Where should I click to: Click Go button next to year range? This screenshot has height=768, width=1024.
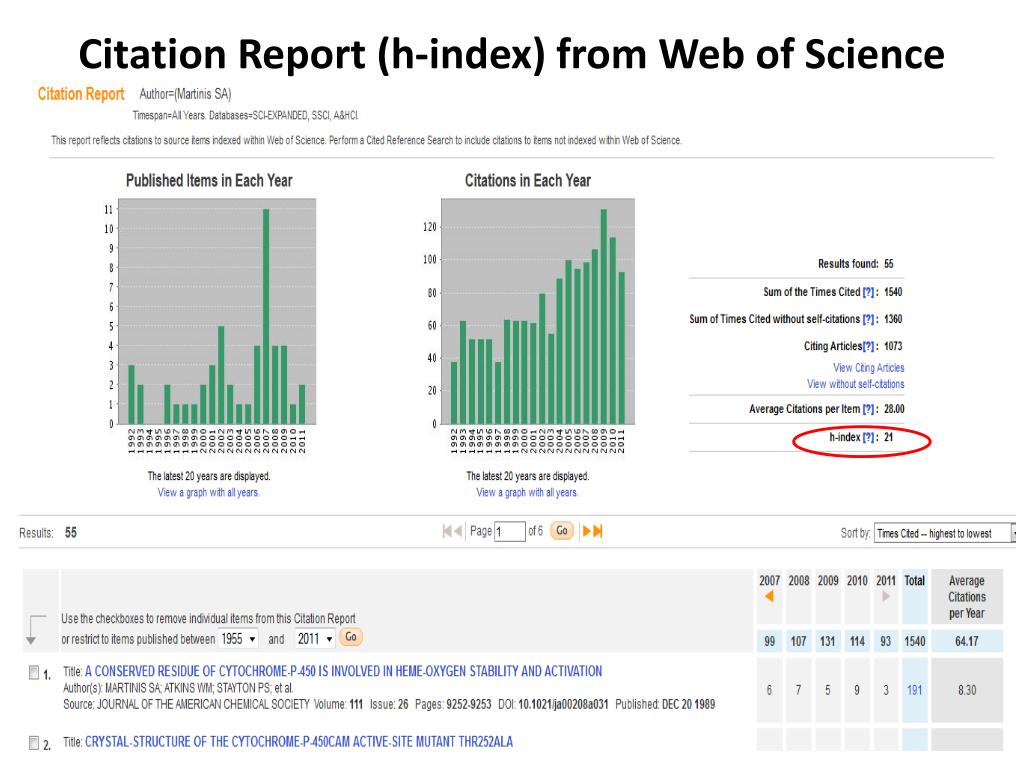click(351, 637)
